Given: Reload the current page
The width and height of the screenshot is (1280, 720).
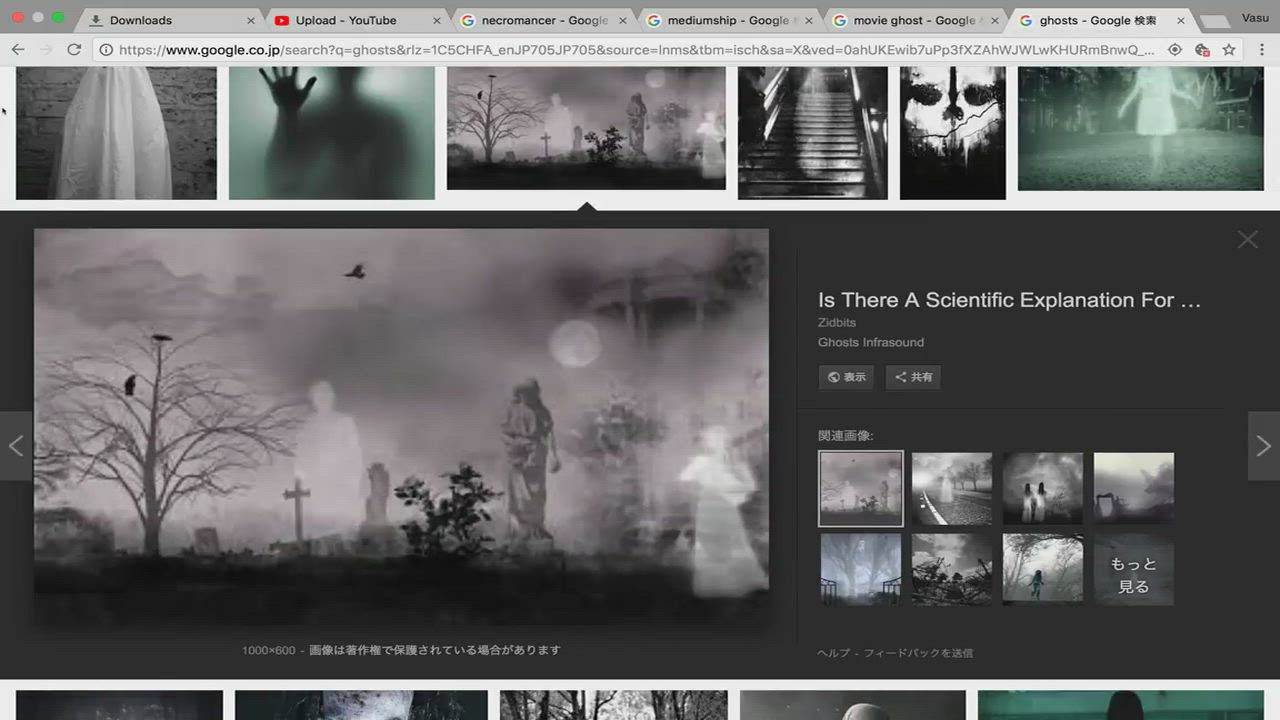Looking at the screenshot, I should (x=74, y=50).
